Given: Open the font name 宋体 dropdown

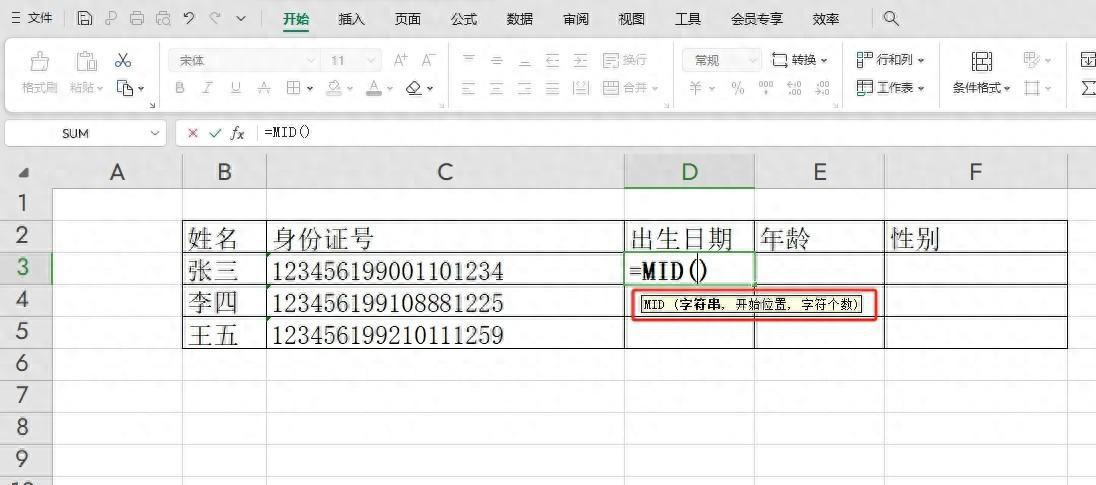Looking at the screenshot, I should (x=311, y=61).
